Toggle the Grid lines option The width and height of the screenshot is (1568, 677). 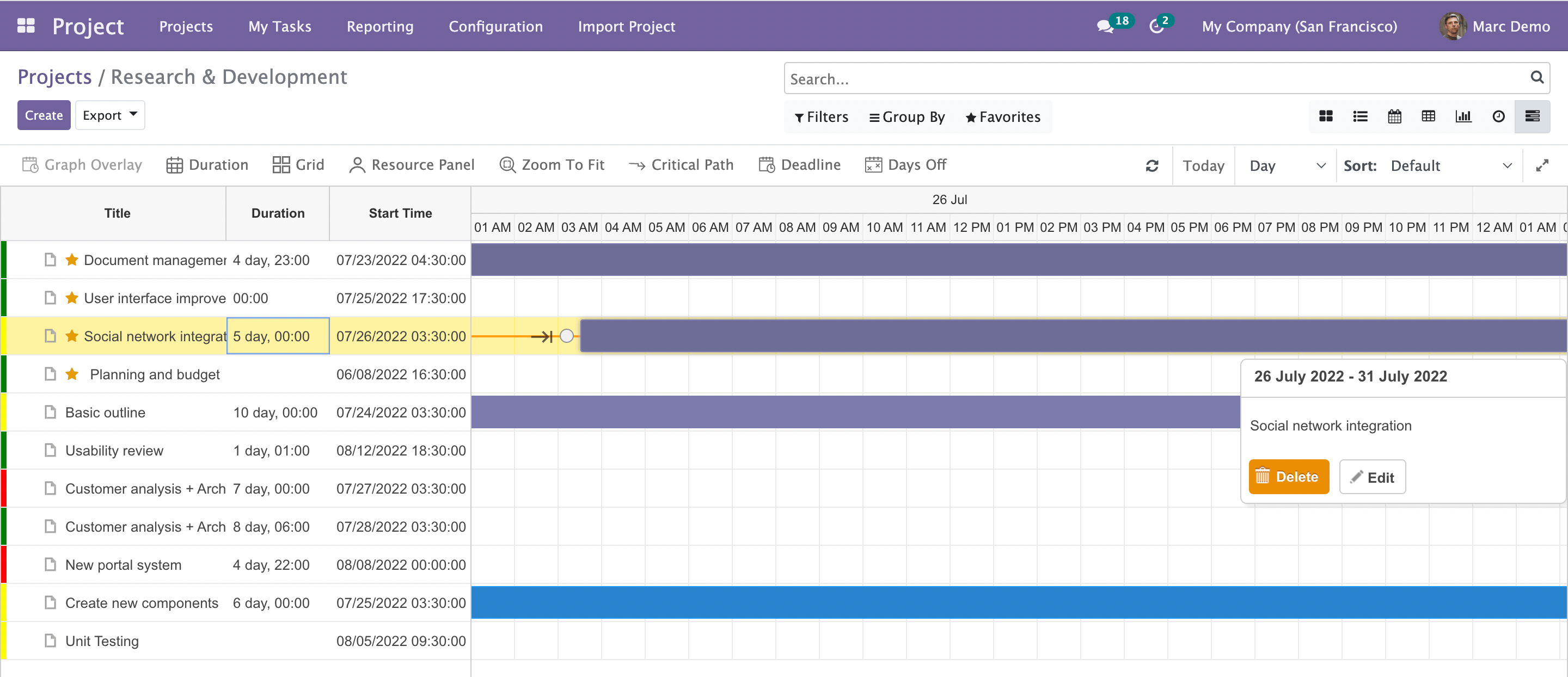coord(298,165)
